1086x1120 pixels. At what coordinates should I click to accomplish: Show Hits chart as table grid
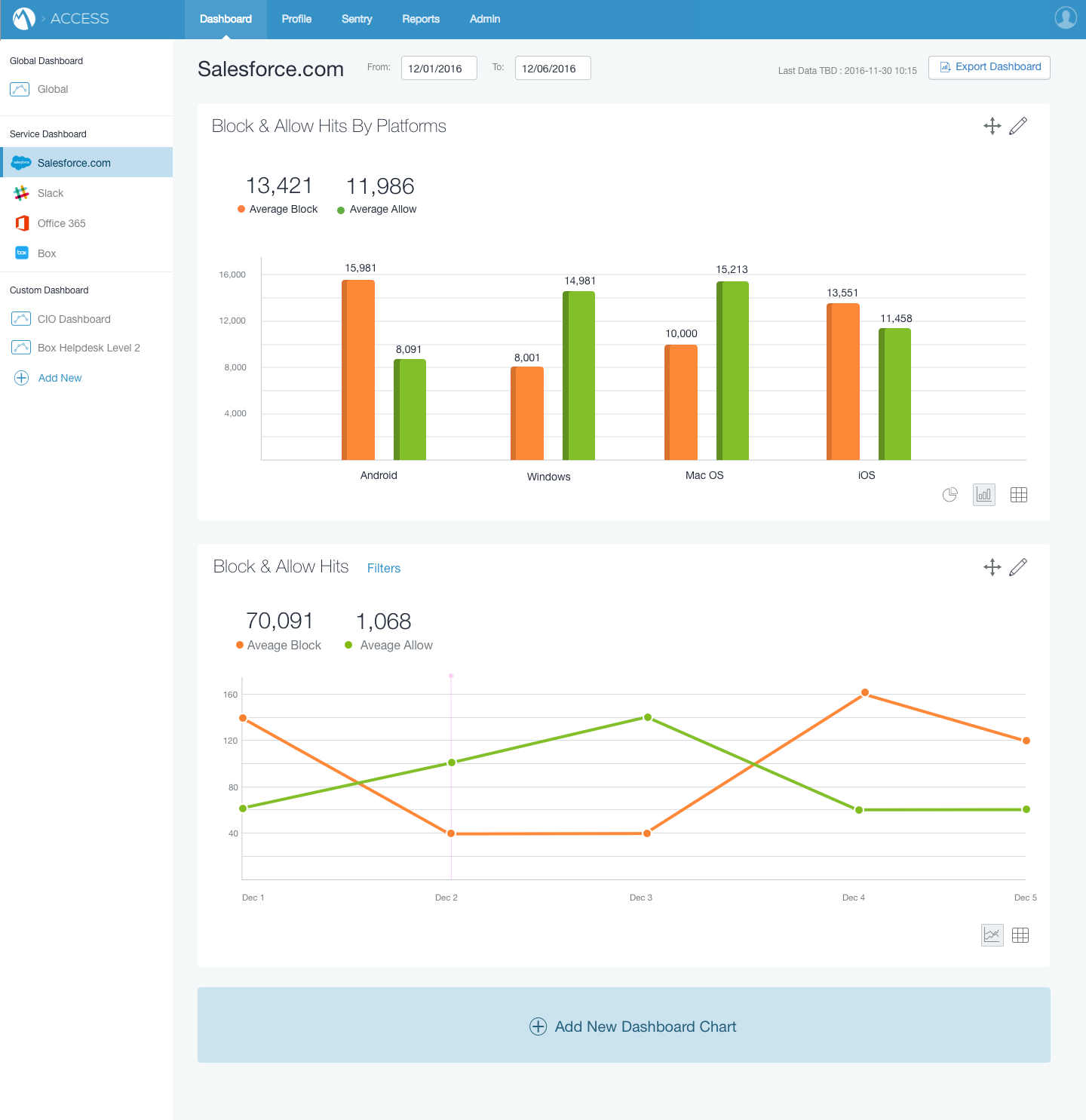tap(1020, 935)
